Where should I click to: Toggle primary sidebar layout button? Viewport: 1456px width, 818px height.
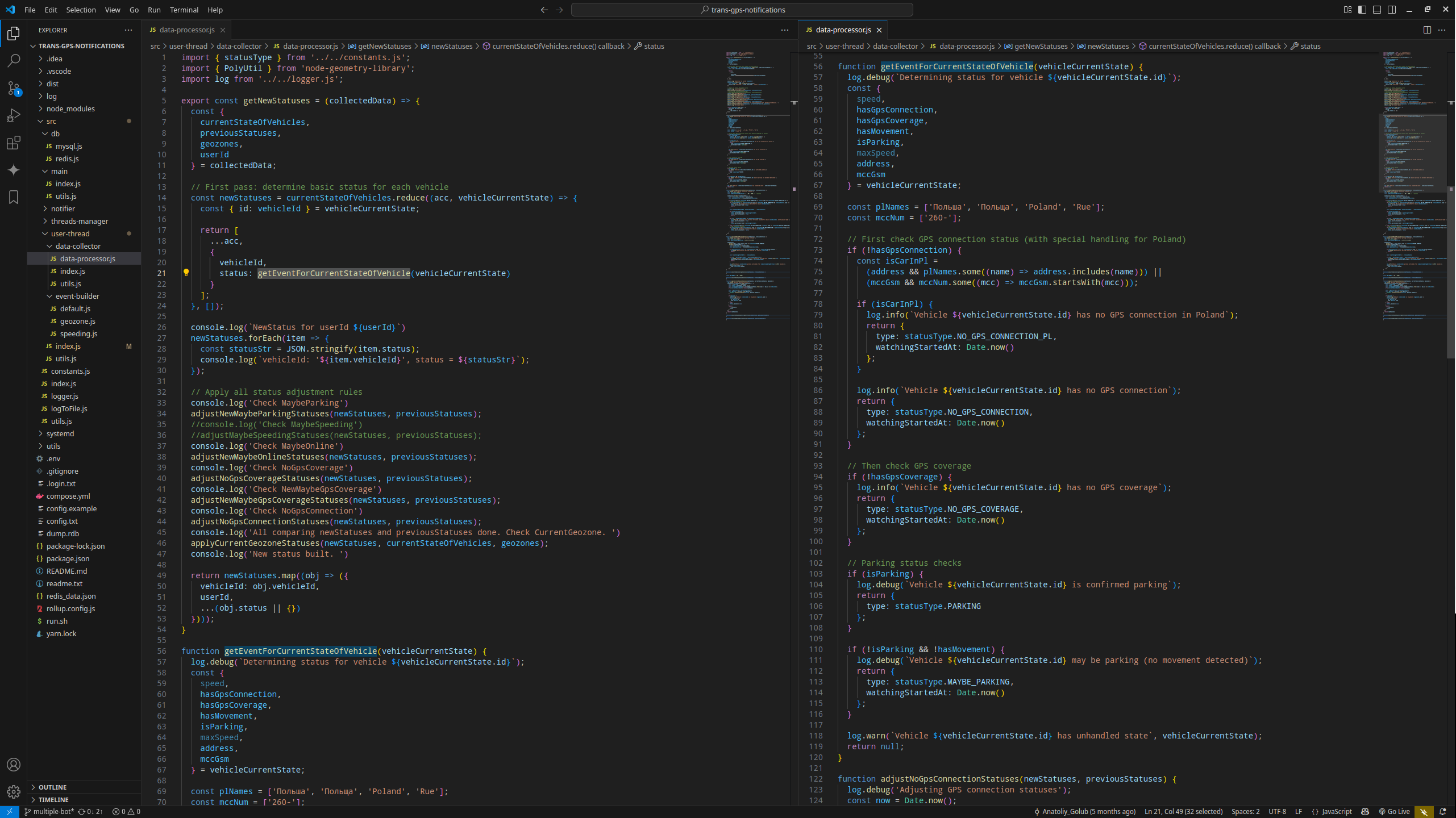[x=1362, y=10]
